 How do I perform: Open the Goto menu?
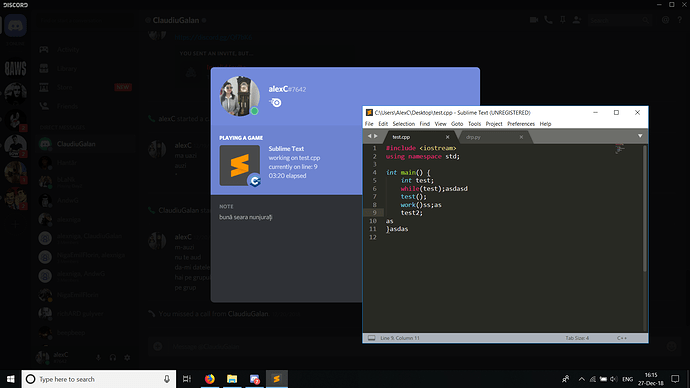(x=457, y=124)
